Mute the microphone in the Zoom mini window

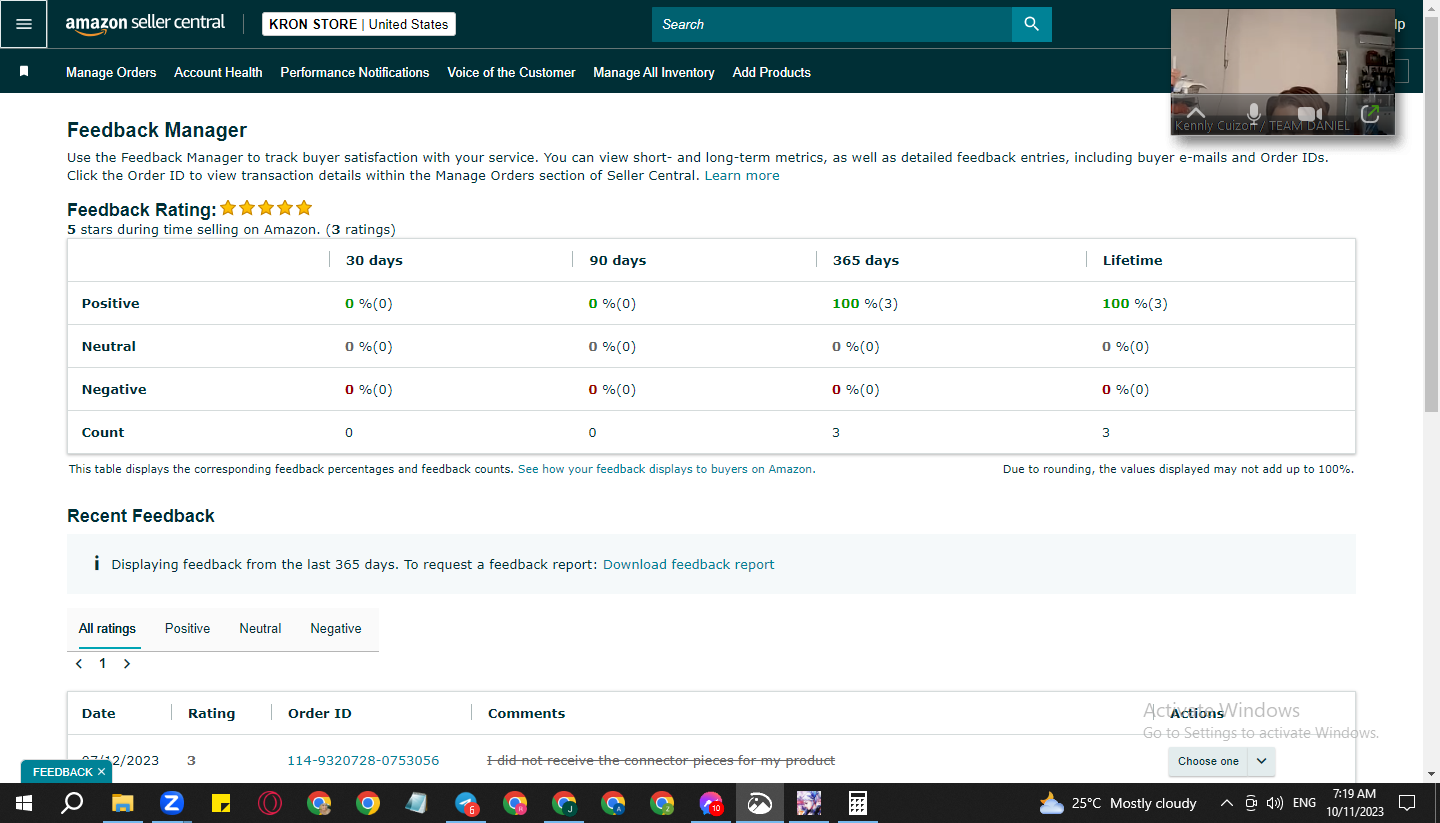click(x=1253, y=113)
